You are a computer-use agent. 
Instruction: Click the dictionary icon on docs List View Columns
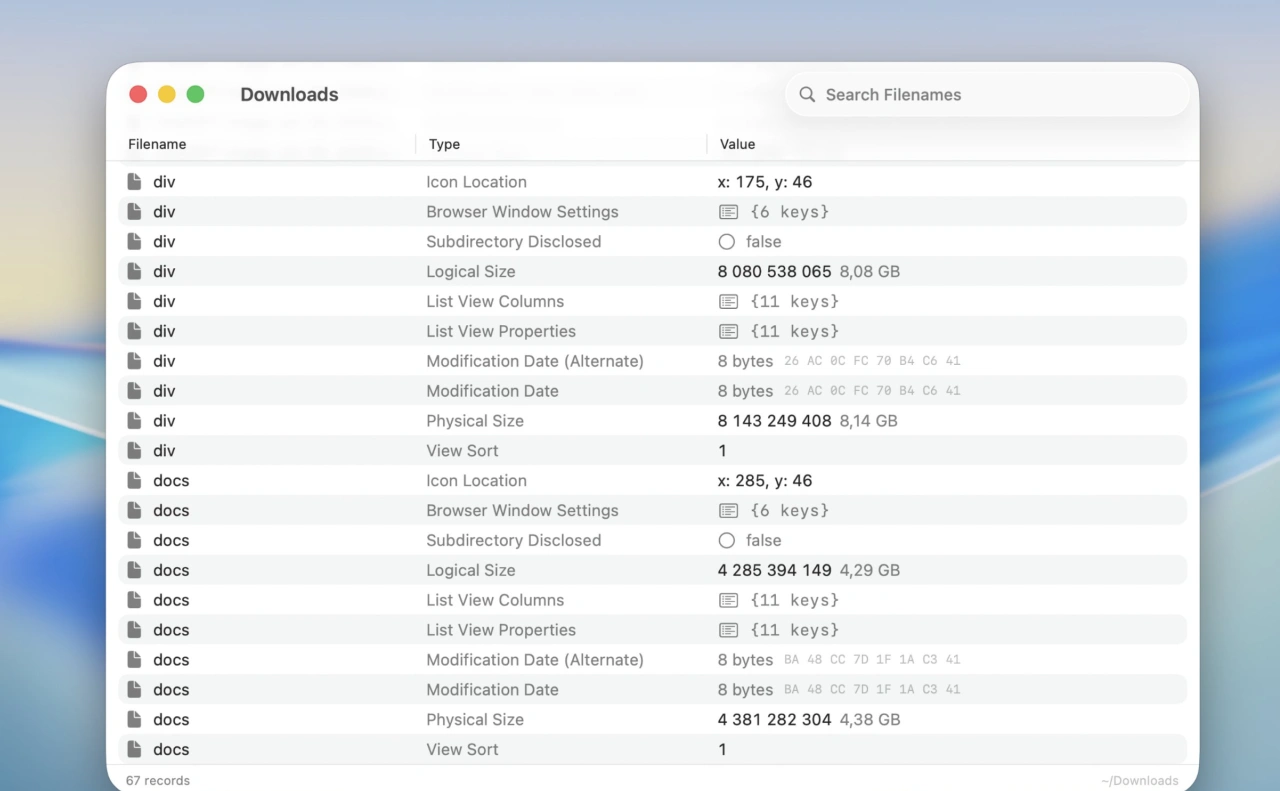tap(727, 600)
